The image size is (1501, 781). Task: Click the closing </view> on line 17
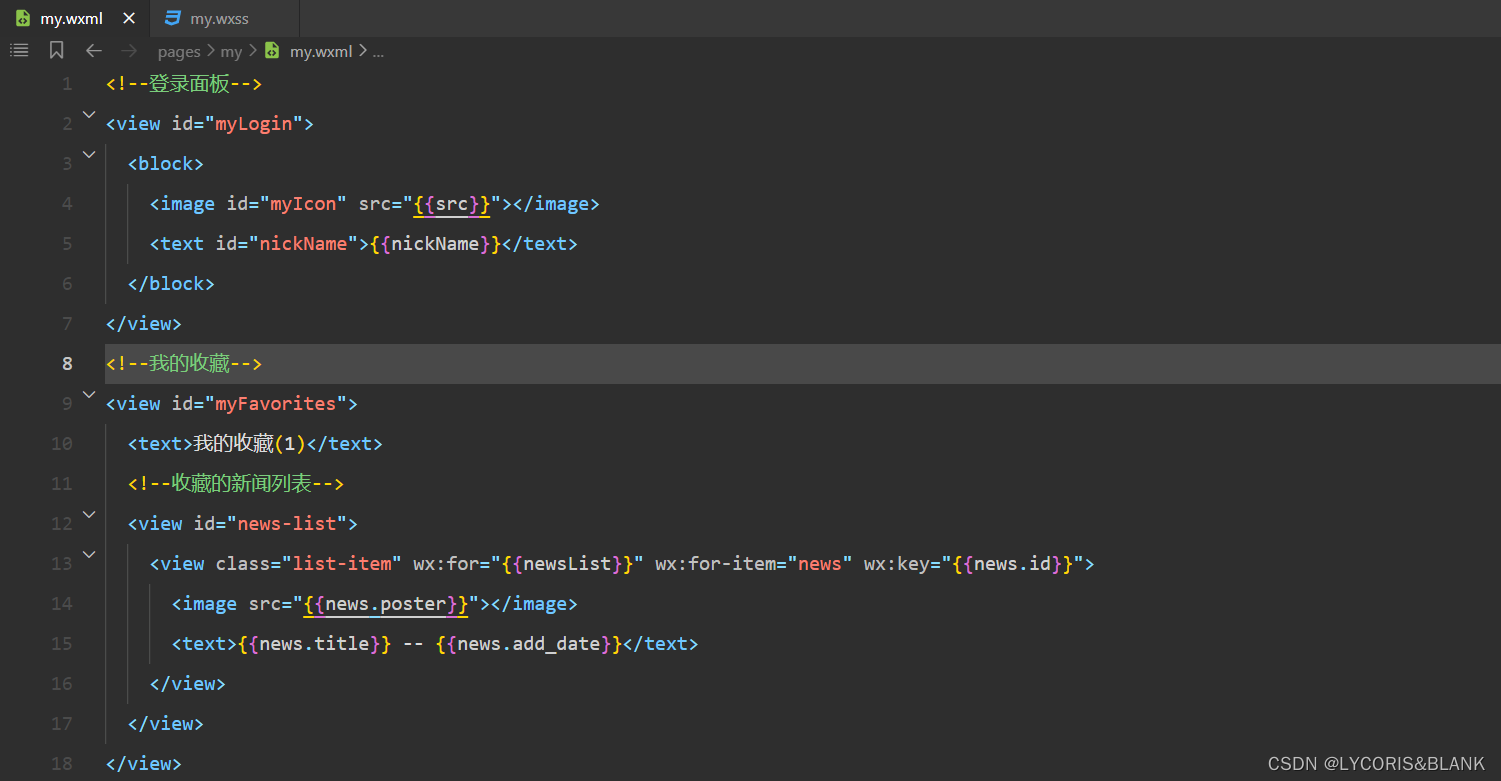(166, 724)
